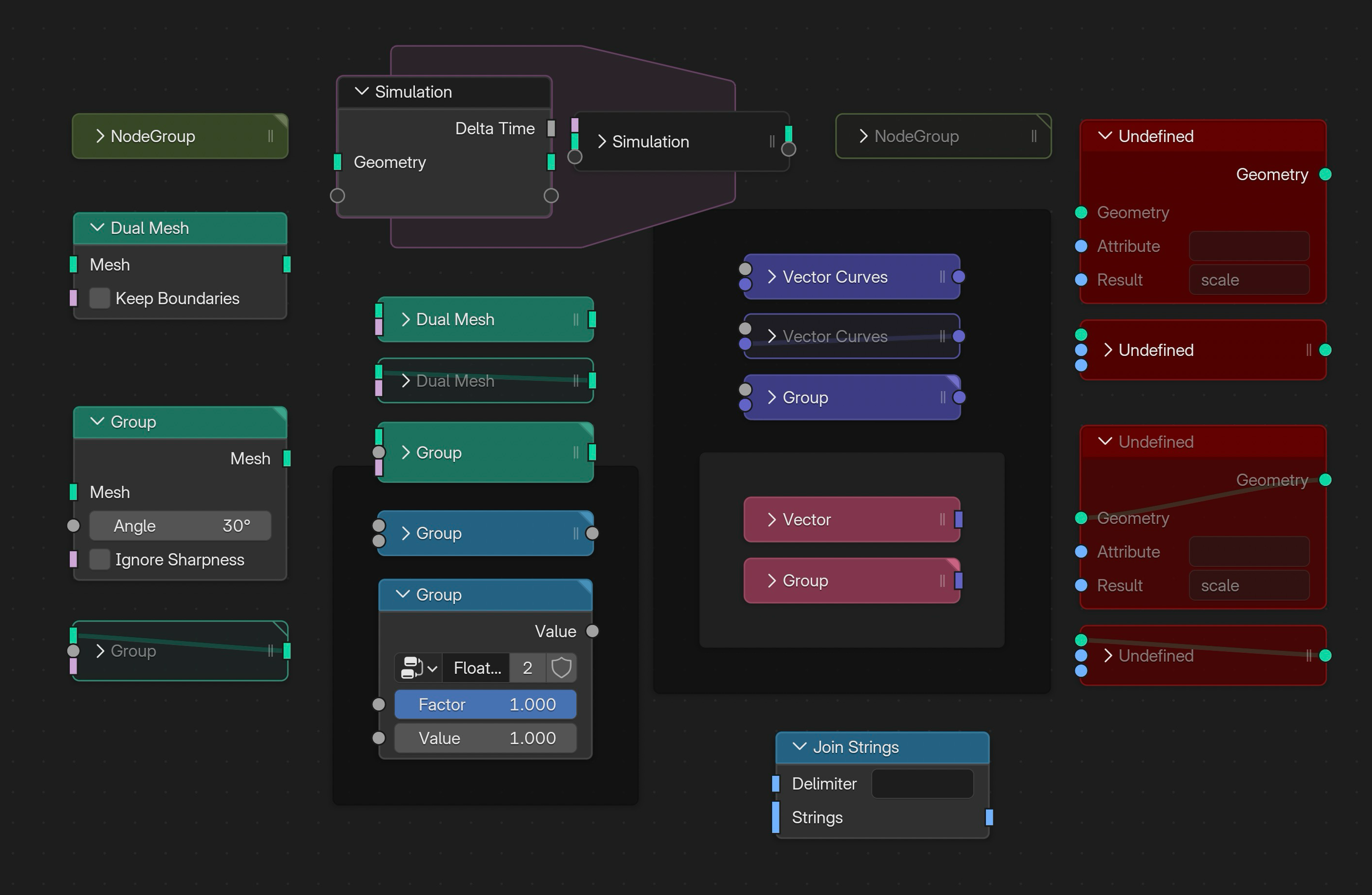Click Geometry input socket of Simulation node

[x=338, y=162]
